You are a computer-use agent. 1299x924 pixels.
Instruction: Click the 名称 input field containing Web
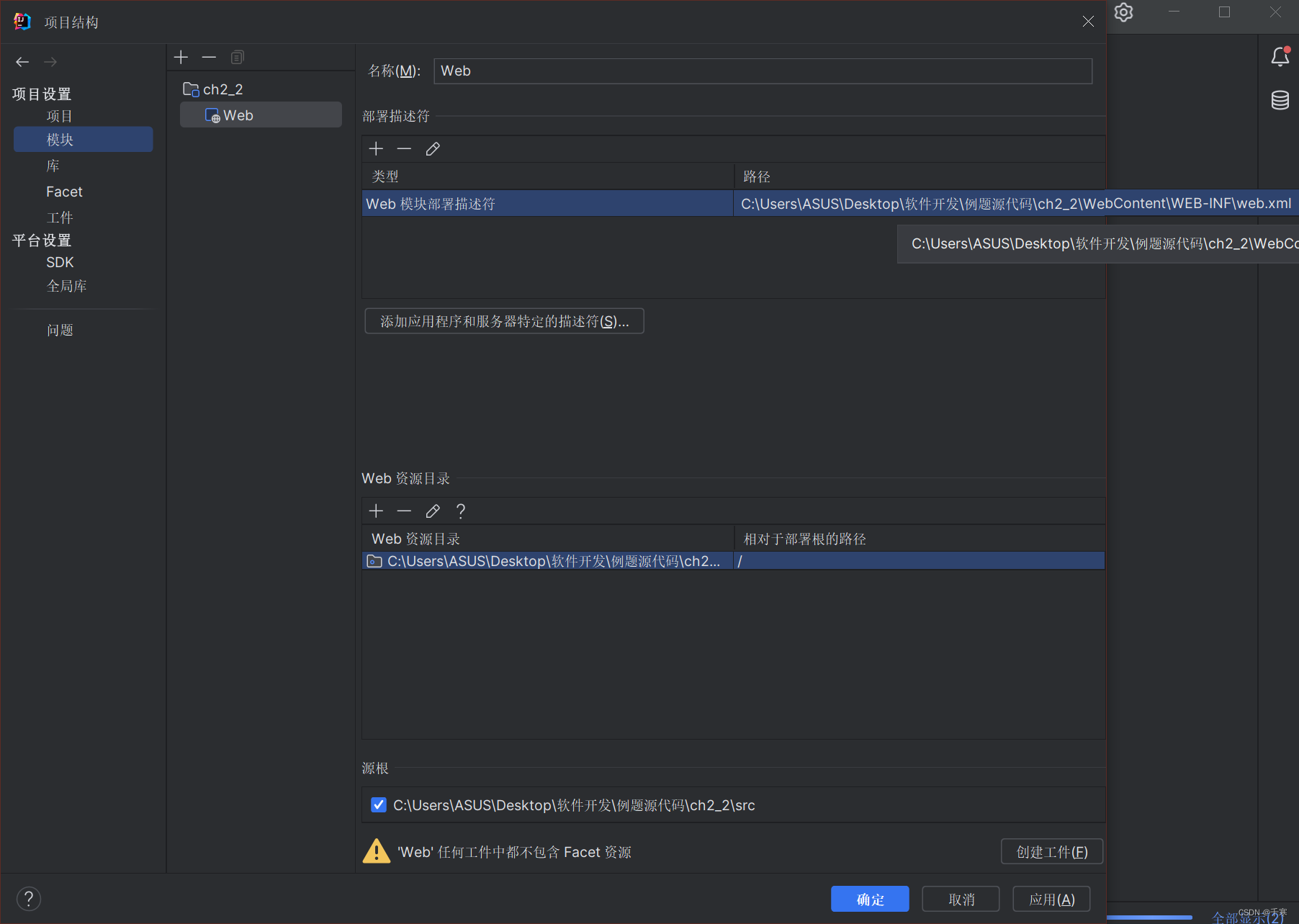[x=763, y=71]
